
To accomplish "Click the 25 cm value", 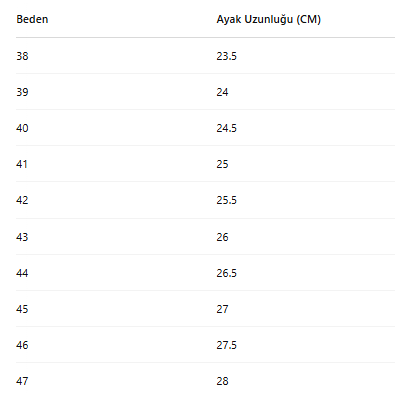I will (222, 164).
